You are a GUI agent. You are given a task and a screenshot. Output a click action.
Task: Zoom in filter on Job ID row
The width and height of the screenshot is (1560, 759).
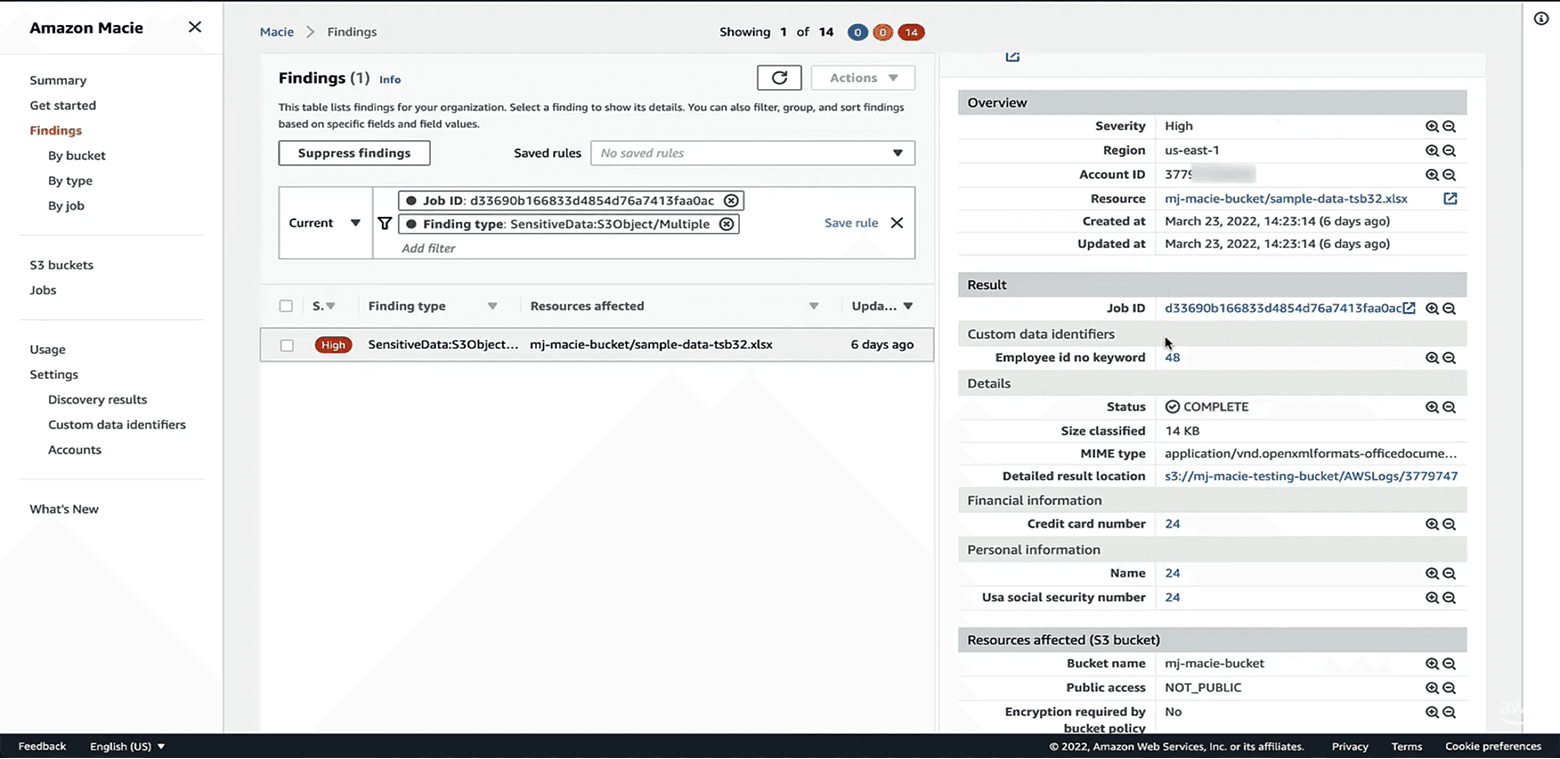(x=1432, y=309)
